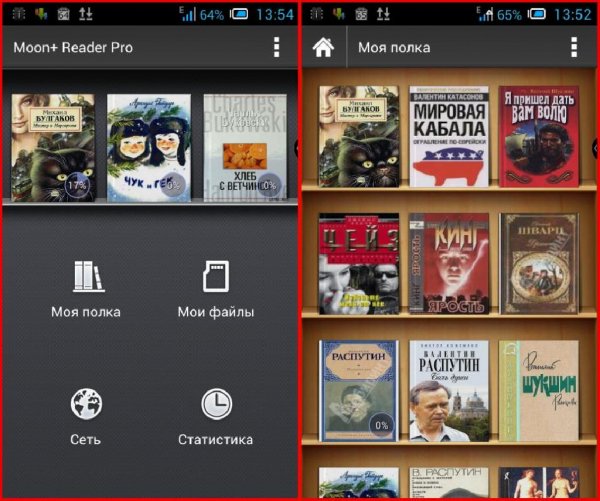Open the Аркадий Гайдар book in the bottom shelf row

coord(359,482)
